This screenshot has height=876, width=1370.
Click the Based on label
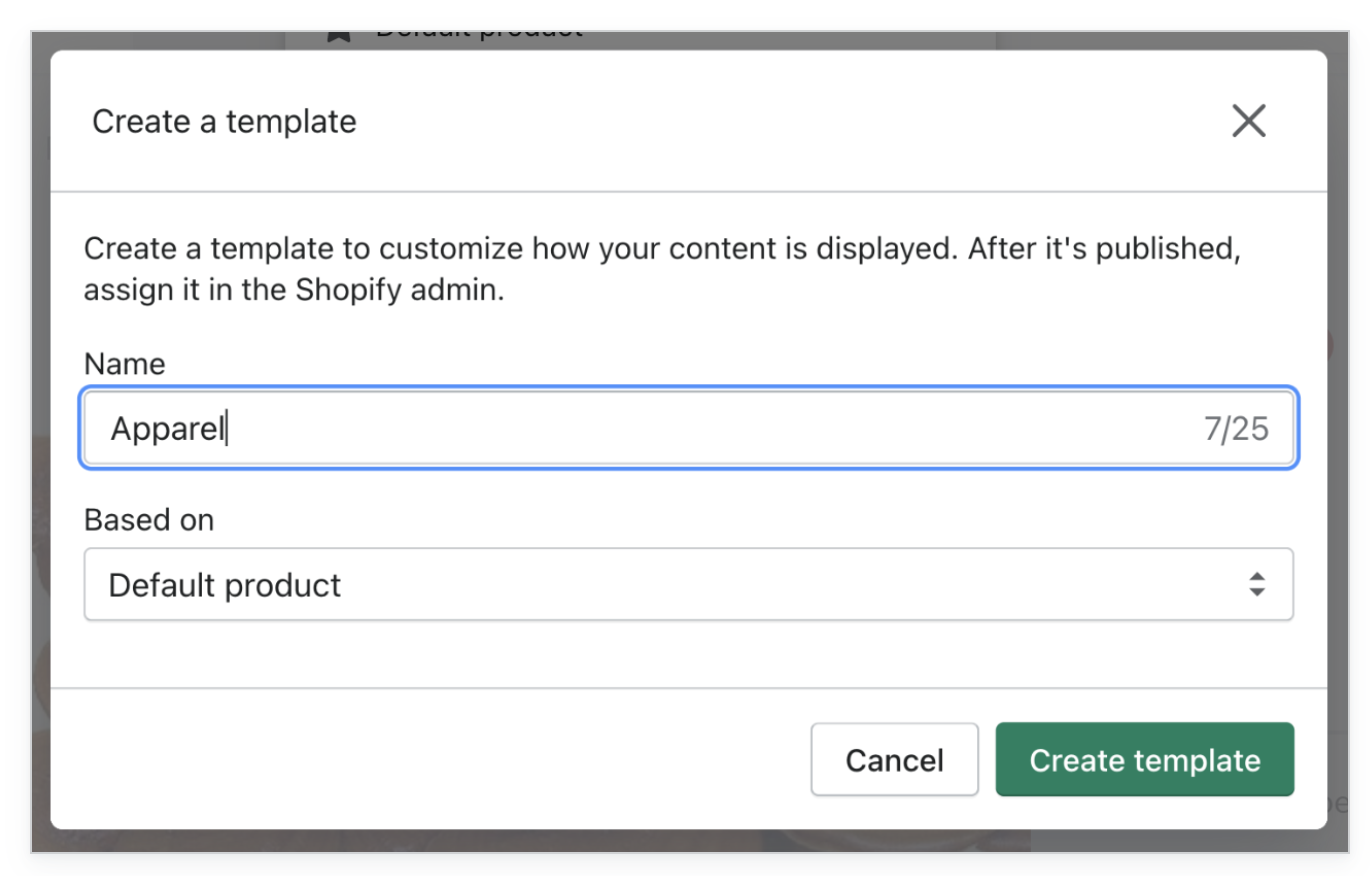pyautogui.click(x=149, y=520)
